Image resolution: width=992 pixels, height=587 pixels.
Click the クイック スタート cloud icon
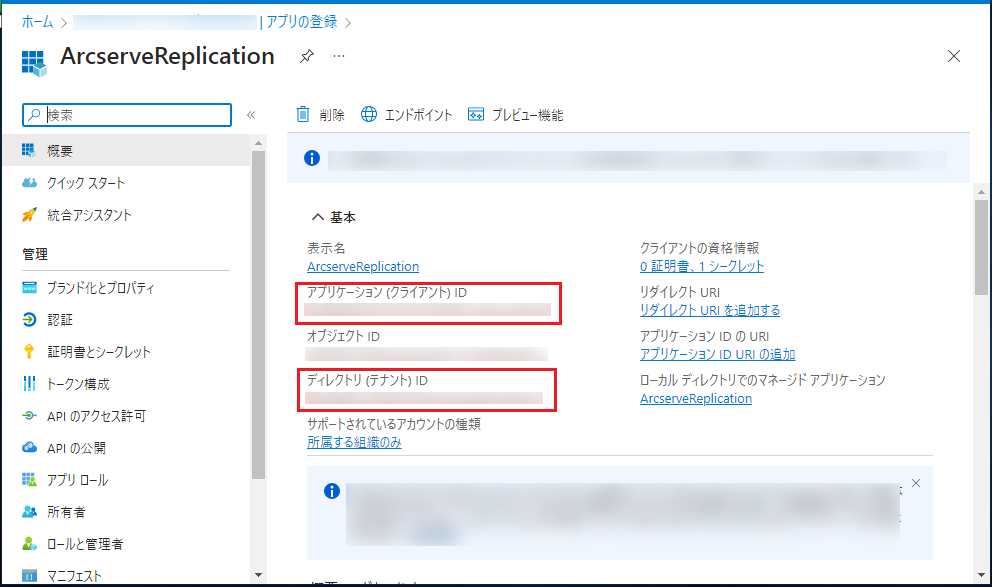(x=29, y=183)
